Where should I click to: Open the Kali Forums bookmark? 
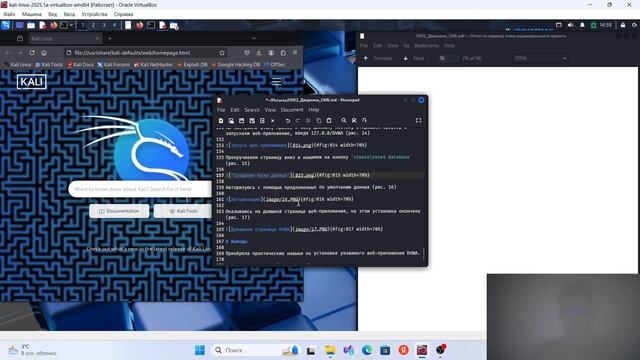[113, 64]
